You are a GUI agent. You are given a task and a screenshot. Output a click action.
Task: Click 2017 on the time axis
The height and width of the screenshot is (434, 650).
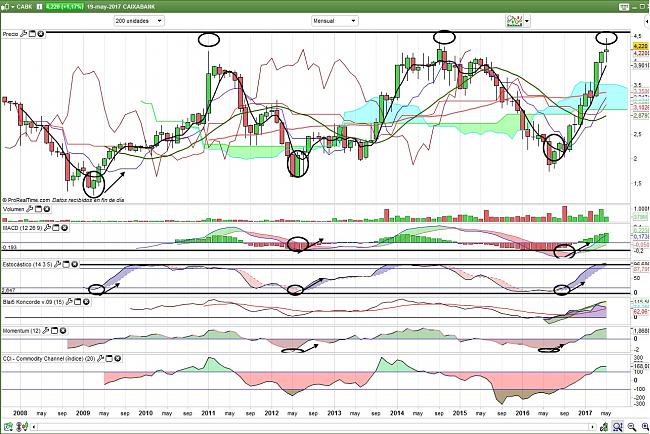point(585,413)
